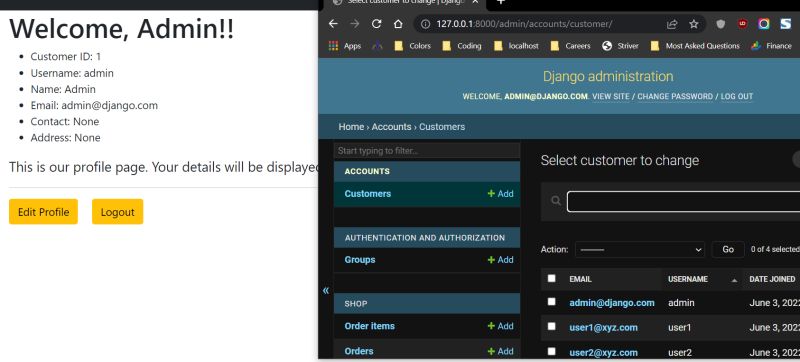The height and width of the screenshot is (362, 800).
Task: Open the user2@xyz.com customer record
Action: tap(604, 352)
